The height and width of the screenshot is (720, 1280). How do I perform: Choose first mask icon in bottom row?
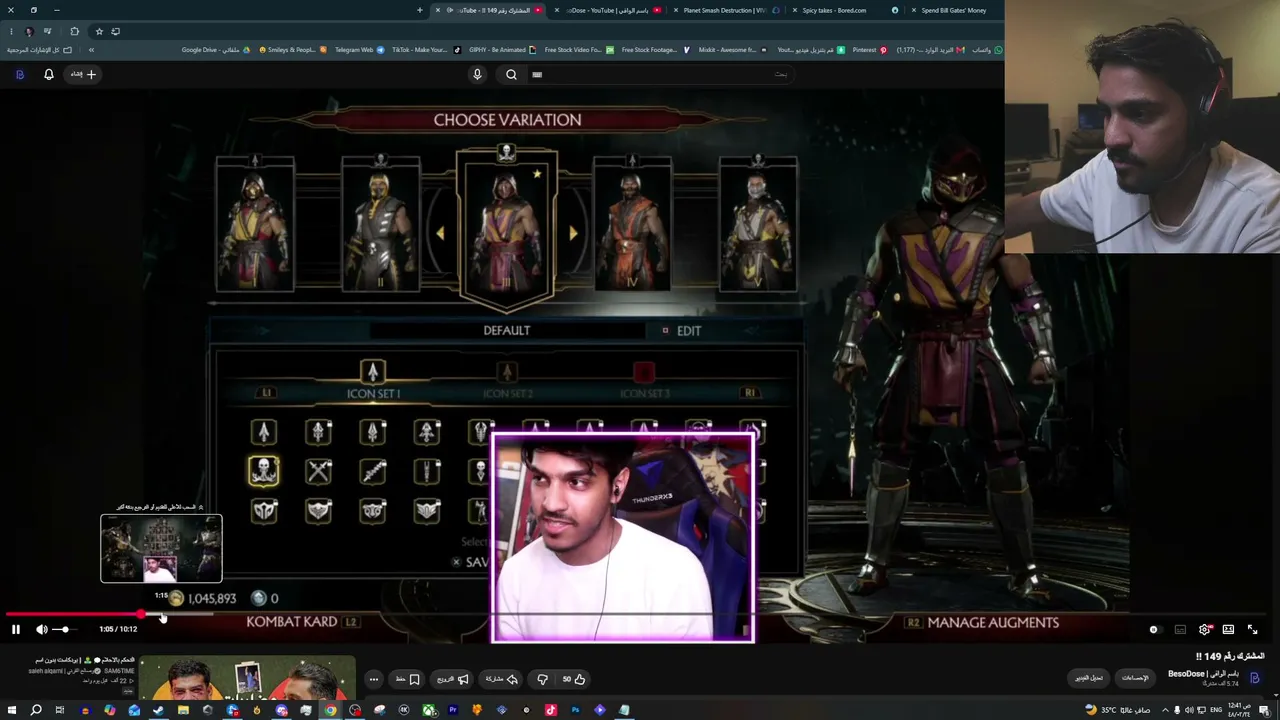click(x=264, y=511)
